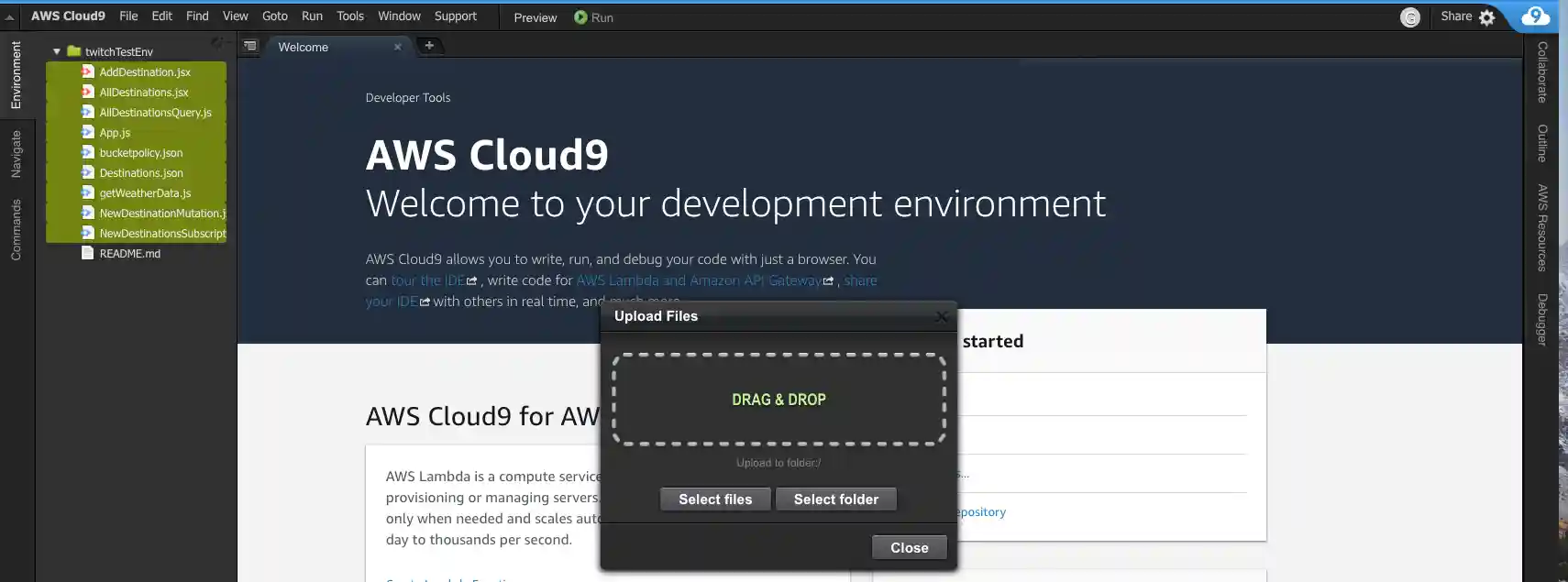Open the environment panel settings gear
1568x582 pixels.
click(216, 42)
